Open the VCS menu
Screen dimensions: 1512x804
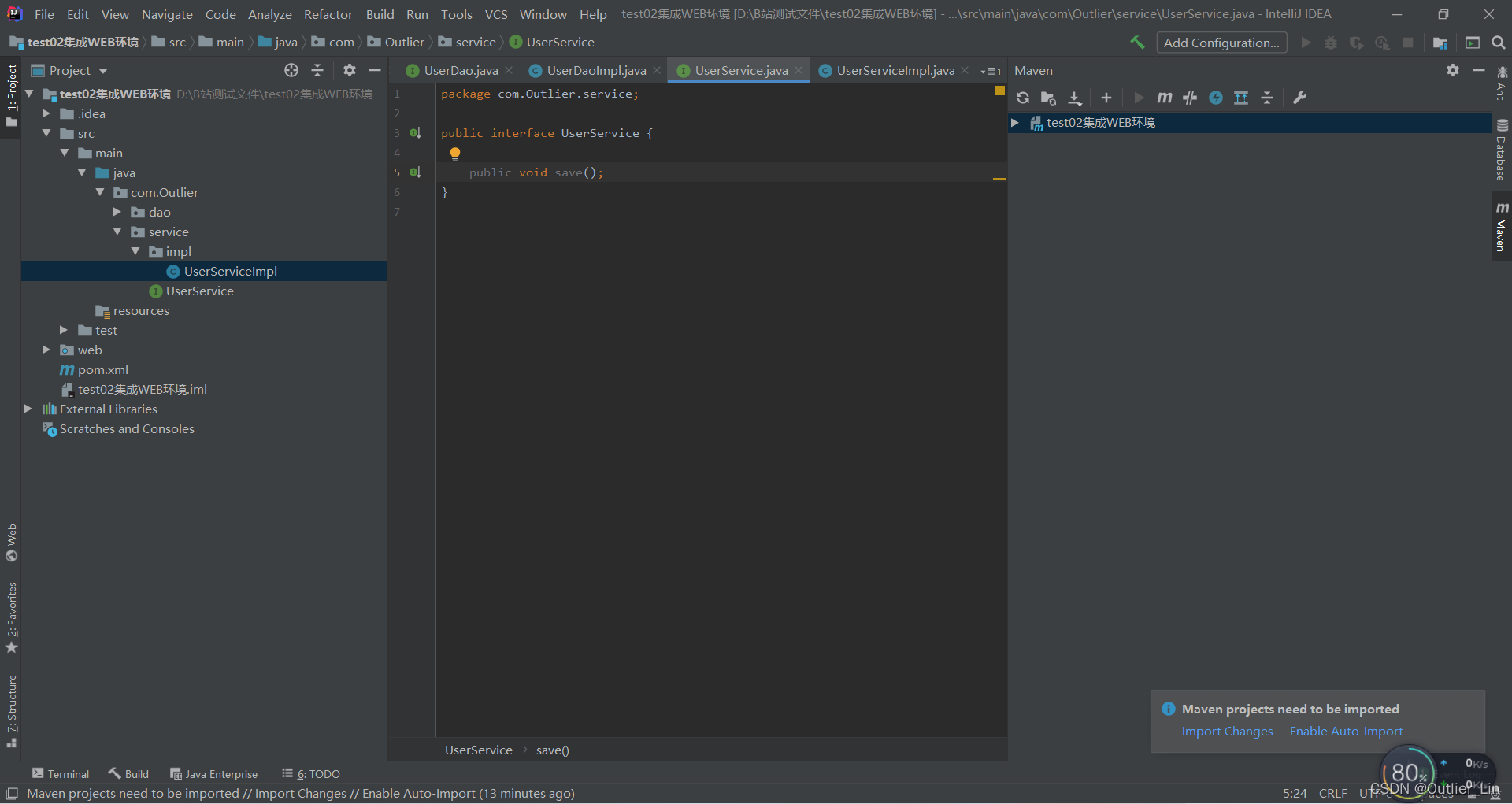496,14
